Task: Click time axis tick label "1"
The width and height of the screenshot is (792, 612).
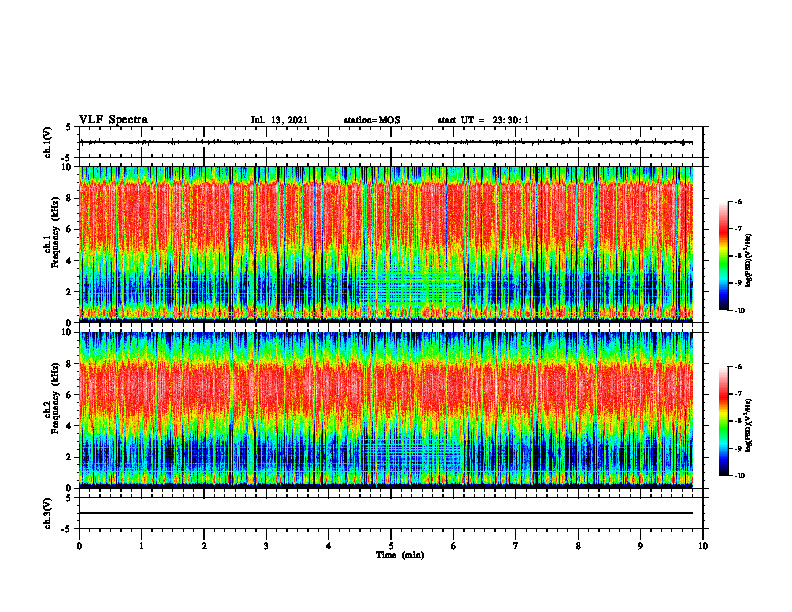Action: 141,546
